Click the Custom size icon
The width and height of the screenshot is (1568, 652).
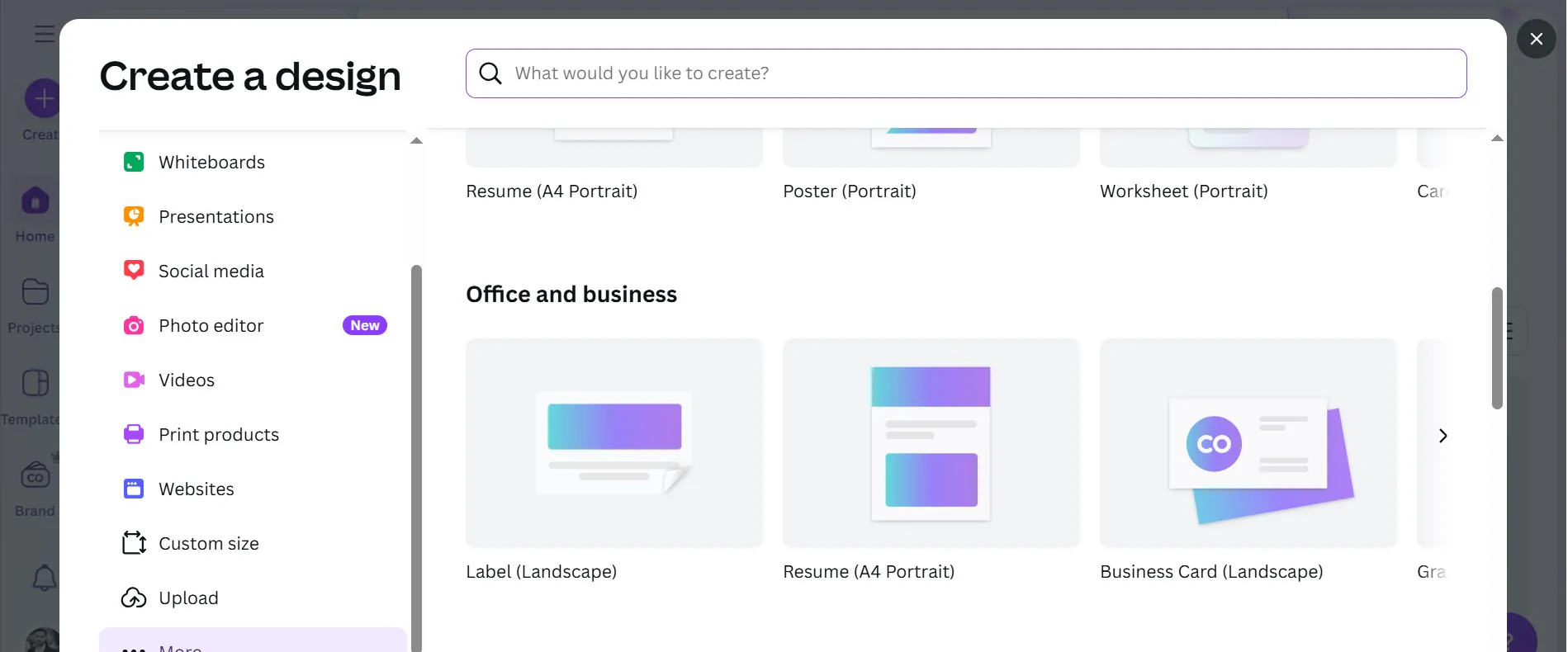[x=134, y=543]
